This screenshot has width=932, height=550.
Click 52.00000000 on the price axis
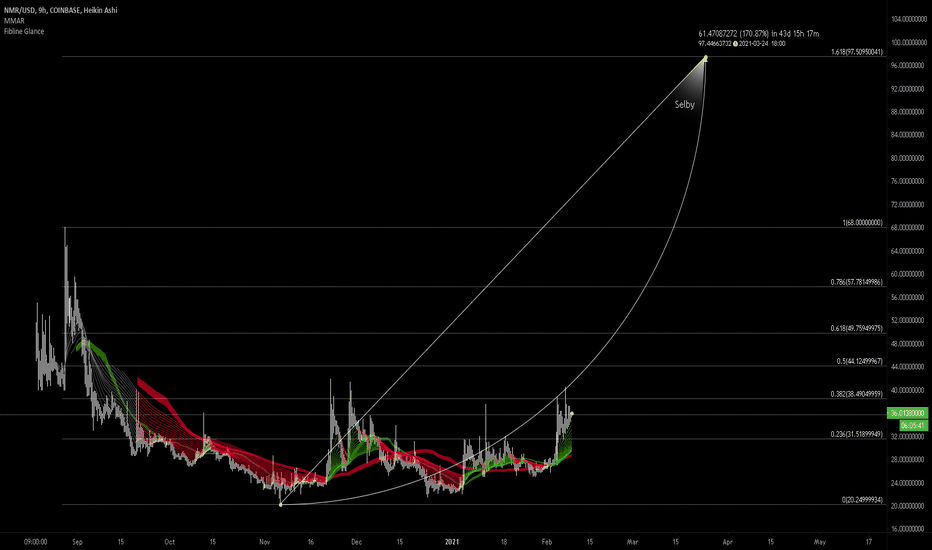click(x=908, y=320)
